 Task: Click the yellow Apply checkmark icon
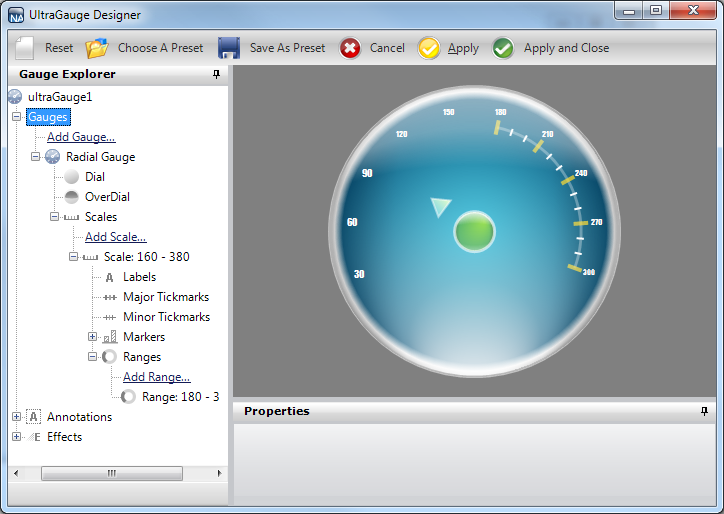[x=429, y=48]
